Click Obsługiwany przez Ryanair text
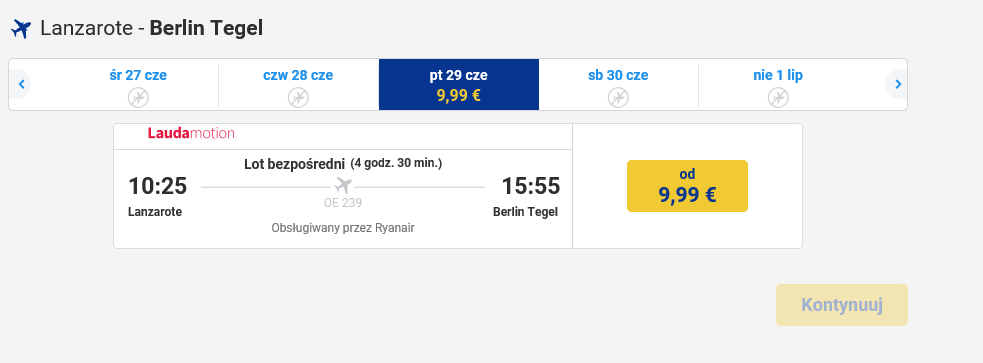 coord(343,228)
